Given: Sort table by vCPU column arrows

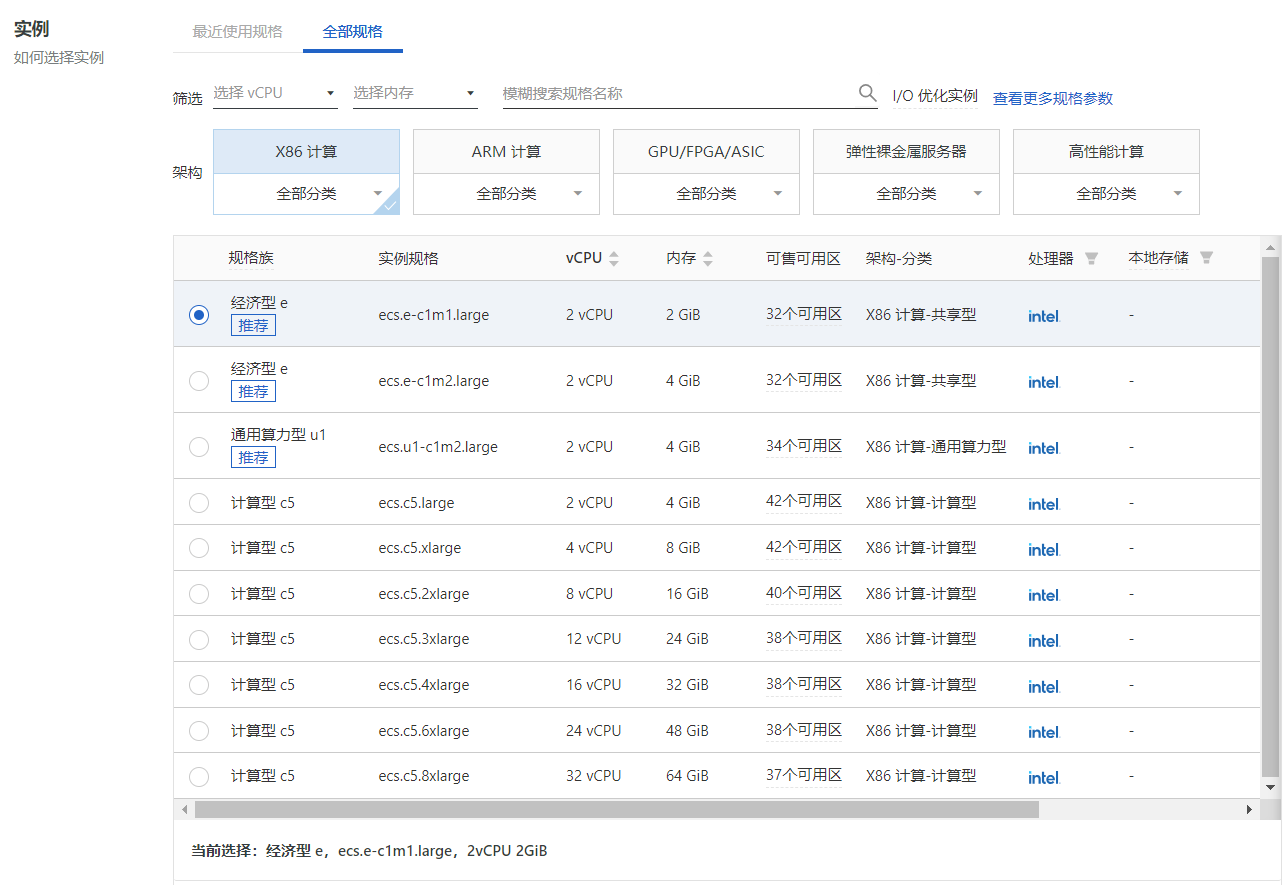Looking at the screenshot, I should tap(614, 258).
